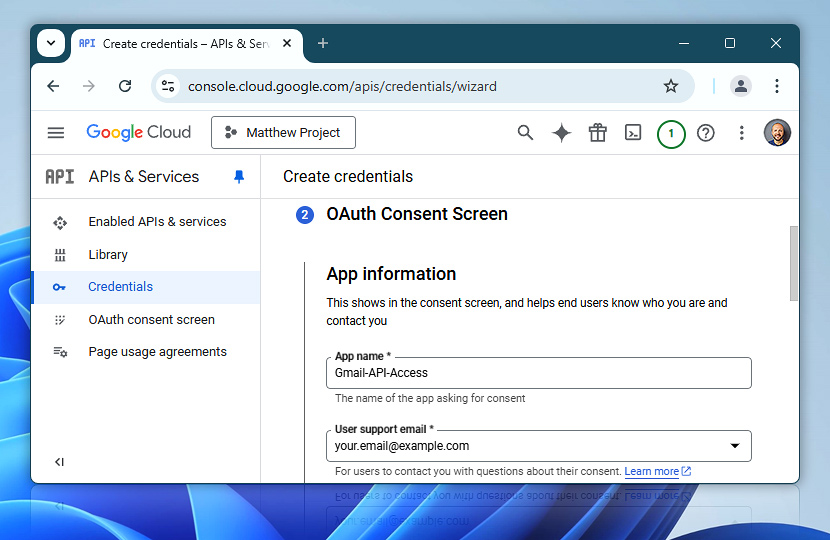Click the Create credentials page title
Image resolution: width=830 pixels, height=540 pixels.
[348, 176]
